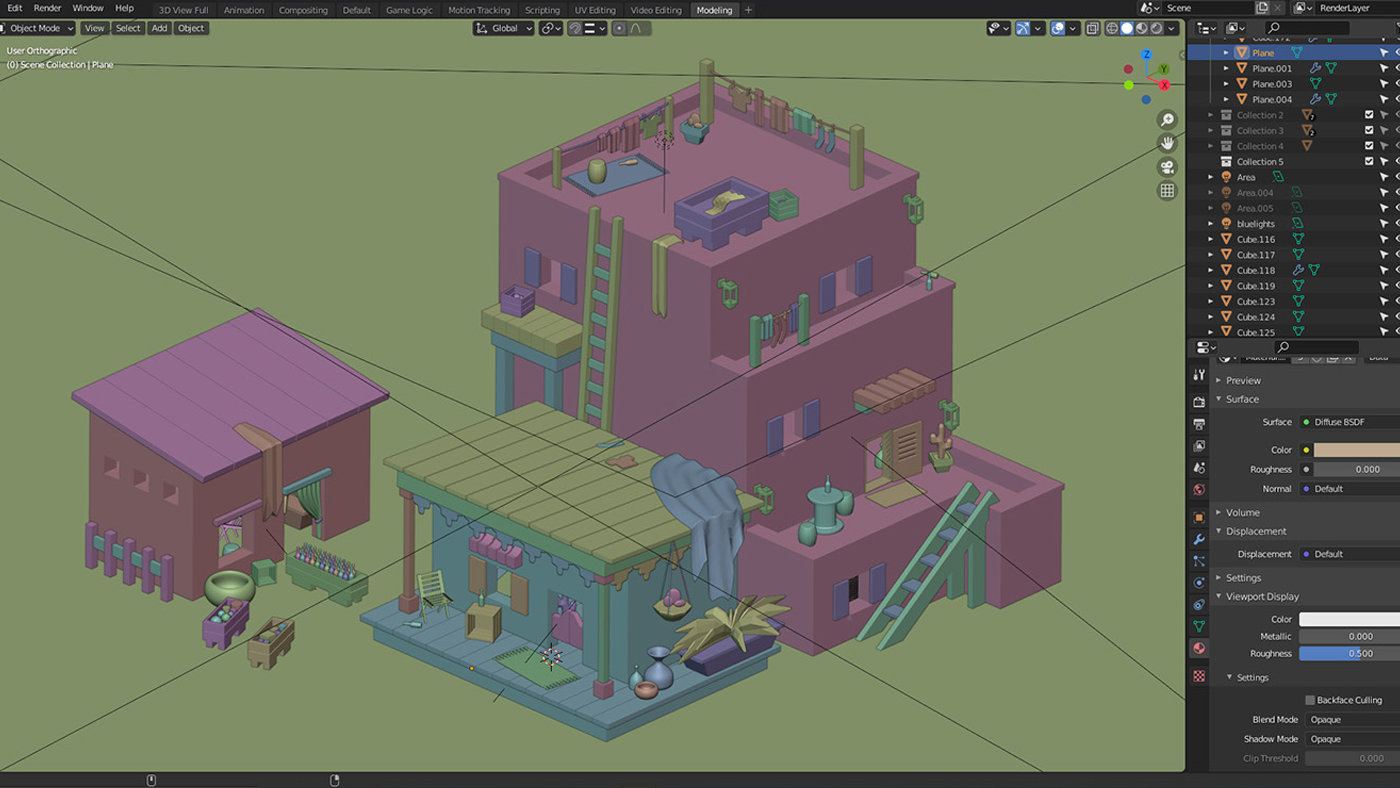Open the Blend Mode dropdown
The width and height of the screenshot is (1400, 788).
[x=1350, y=719]
